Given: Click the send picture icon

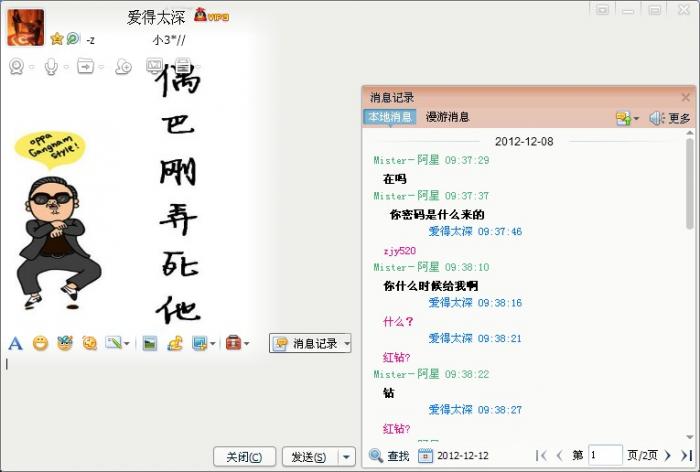Looking at the screenshot, I should [150, 343].
